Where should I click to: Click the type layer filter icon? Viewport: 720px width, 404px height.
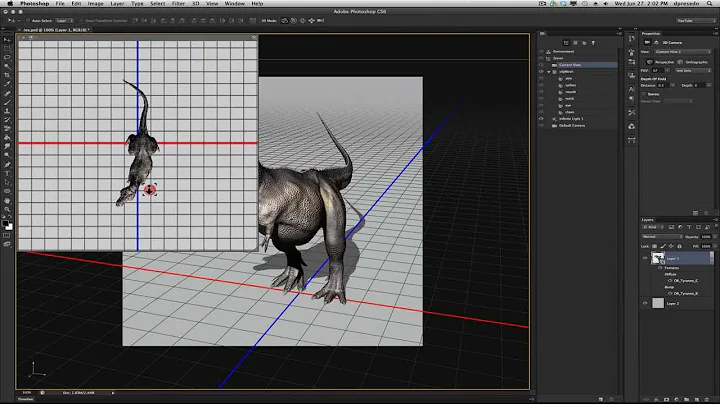(x=689, y=227)
